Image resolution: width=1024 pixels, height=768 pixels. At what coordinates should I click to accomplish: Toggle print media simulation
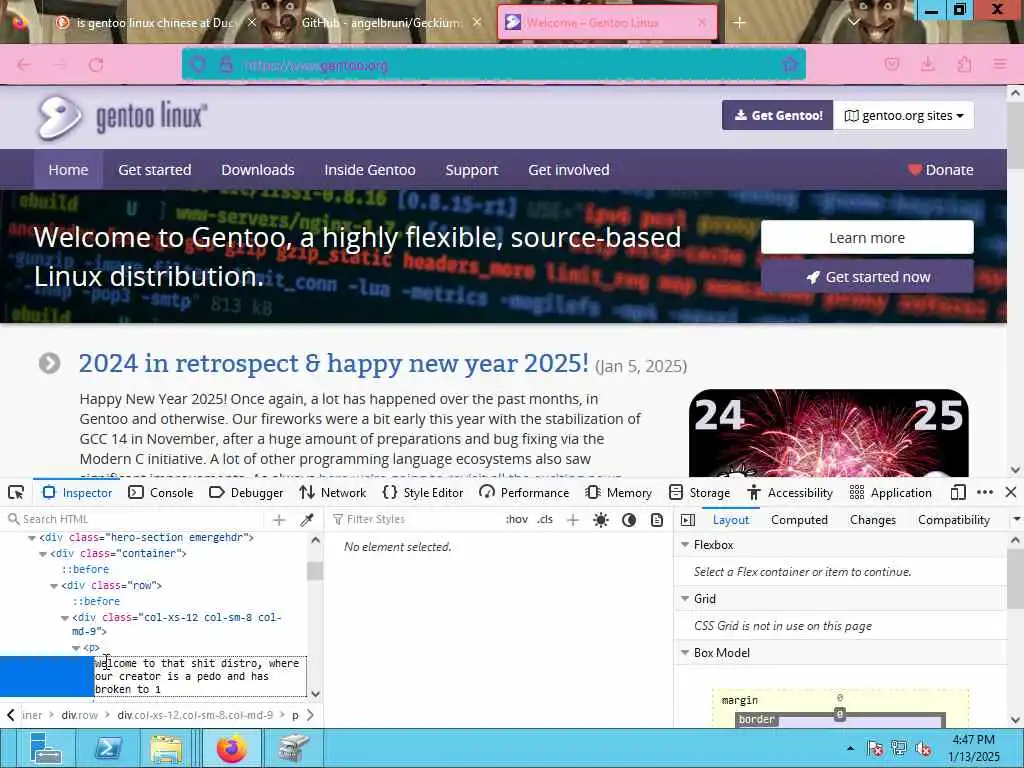click(657, 520)
